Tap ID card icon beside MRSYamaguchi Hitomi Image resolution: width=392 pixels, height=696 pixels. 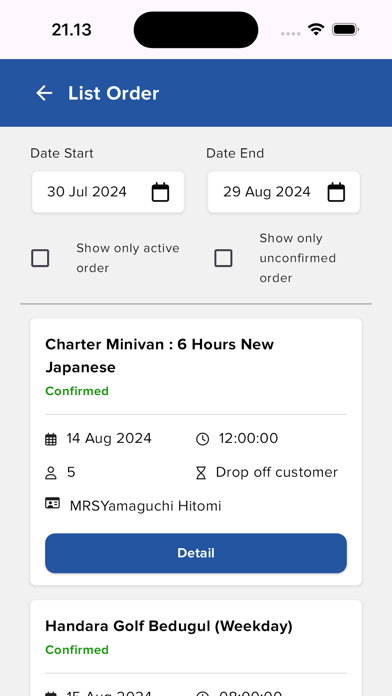[x=52, y=503]
